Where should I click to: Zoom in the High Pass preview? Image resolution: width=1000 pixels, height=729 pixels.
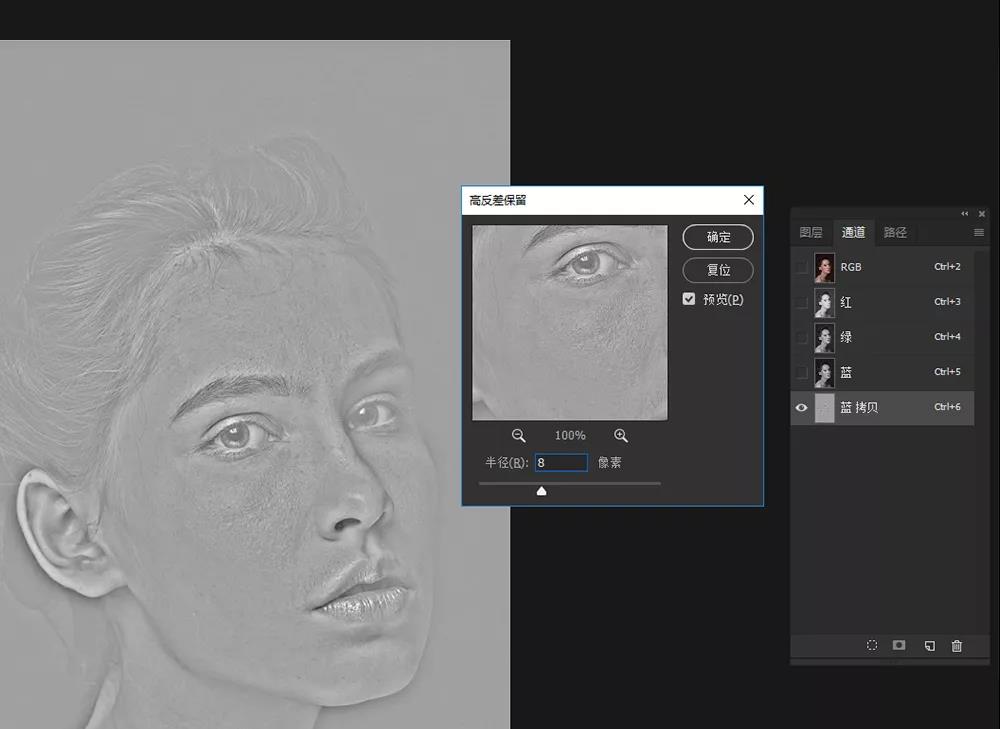coord(621,436)
